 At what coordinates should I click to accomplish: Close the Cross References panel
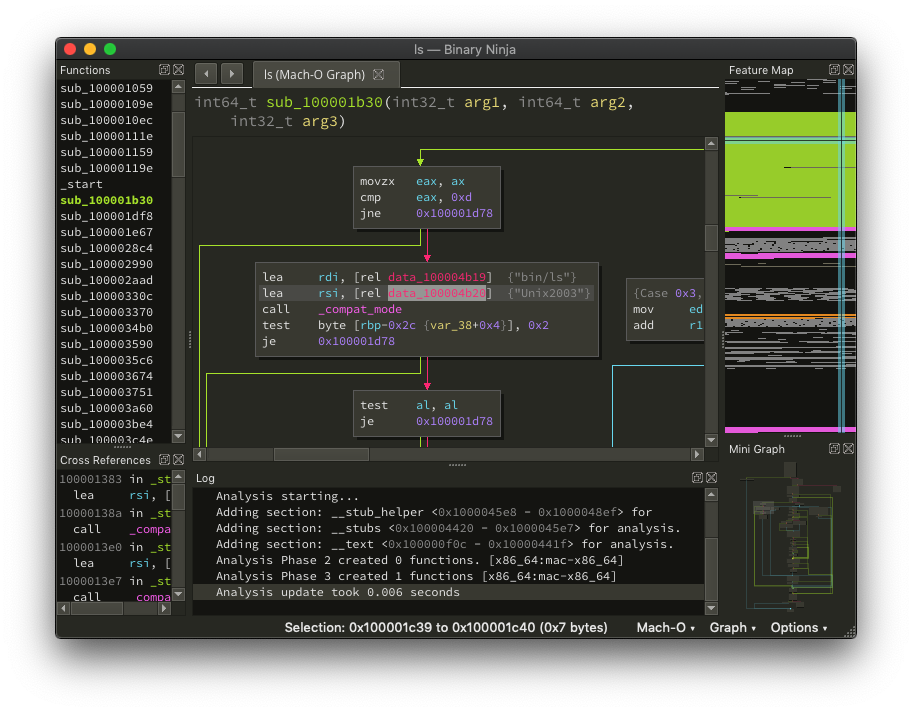coord(178,460)
